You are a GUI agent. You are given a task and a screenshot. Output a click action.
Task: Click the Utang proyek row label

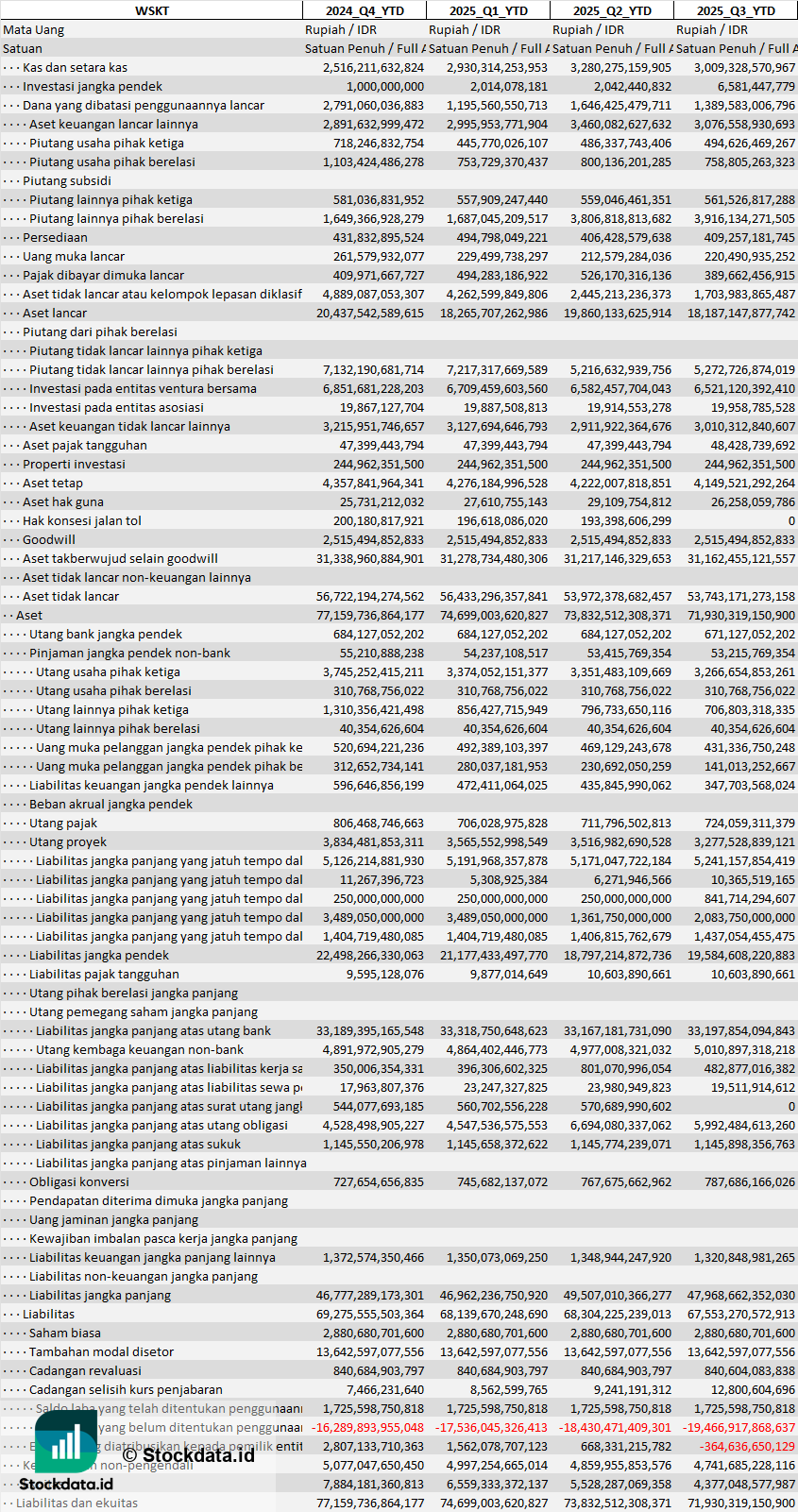pyautogui.click(x=68, y=841)
